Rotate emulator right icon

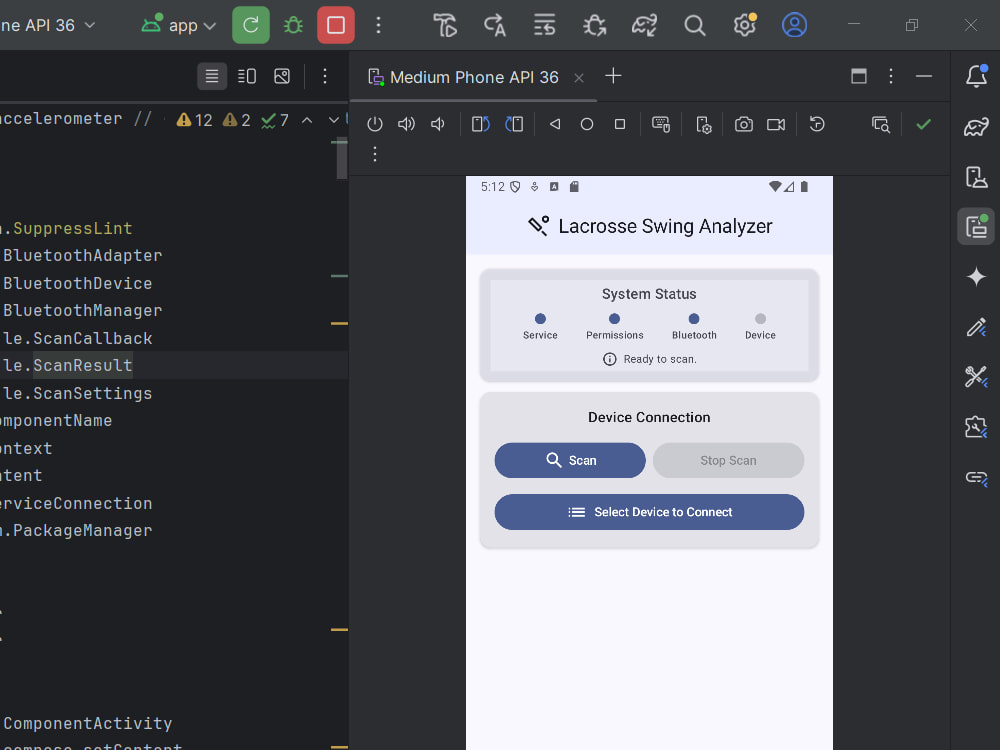(x=514, y=124)
